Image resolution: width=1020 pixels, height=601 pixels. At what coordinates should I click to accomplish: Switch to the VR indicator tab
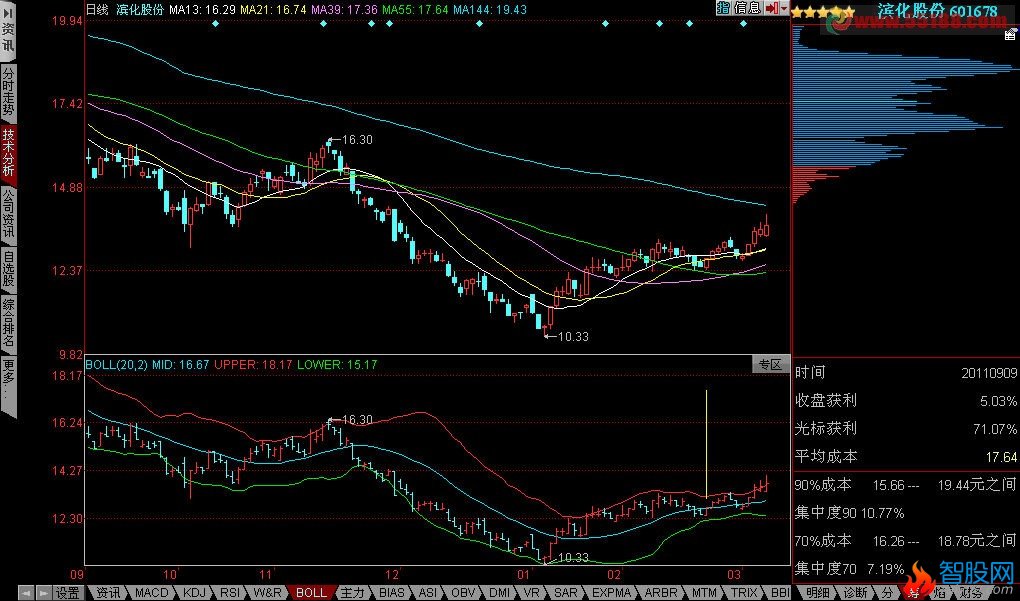(x=531, y=593)
